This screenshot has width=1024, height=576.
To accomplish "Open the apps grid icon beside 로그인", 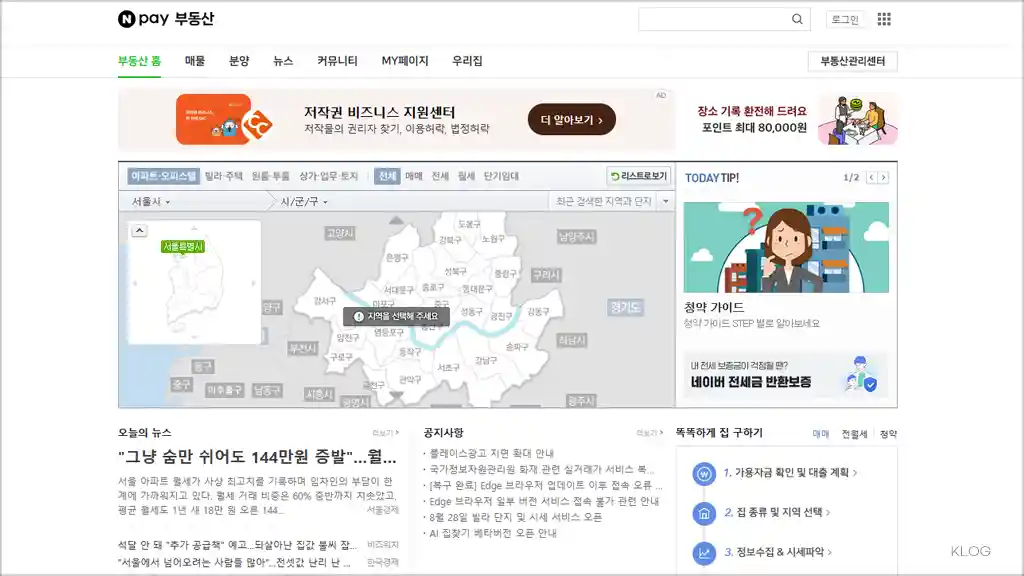I will pyautogui.click(x=882, y=19).
